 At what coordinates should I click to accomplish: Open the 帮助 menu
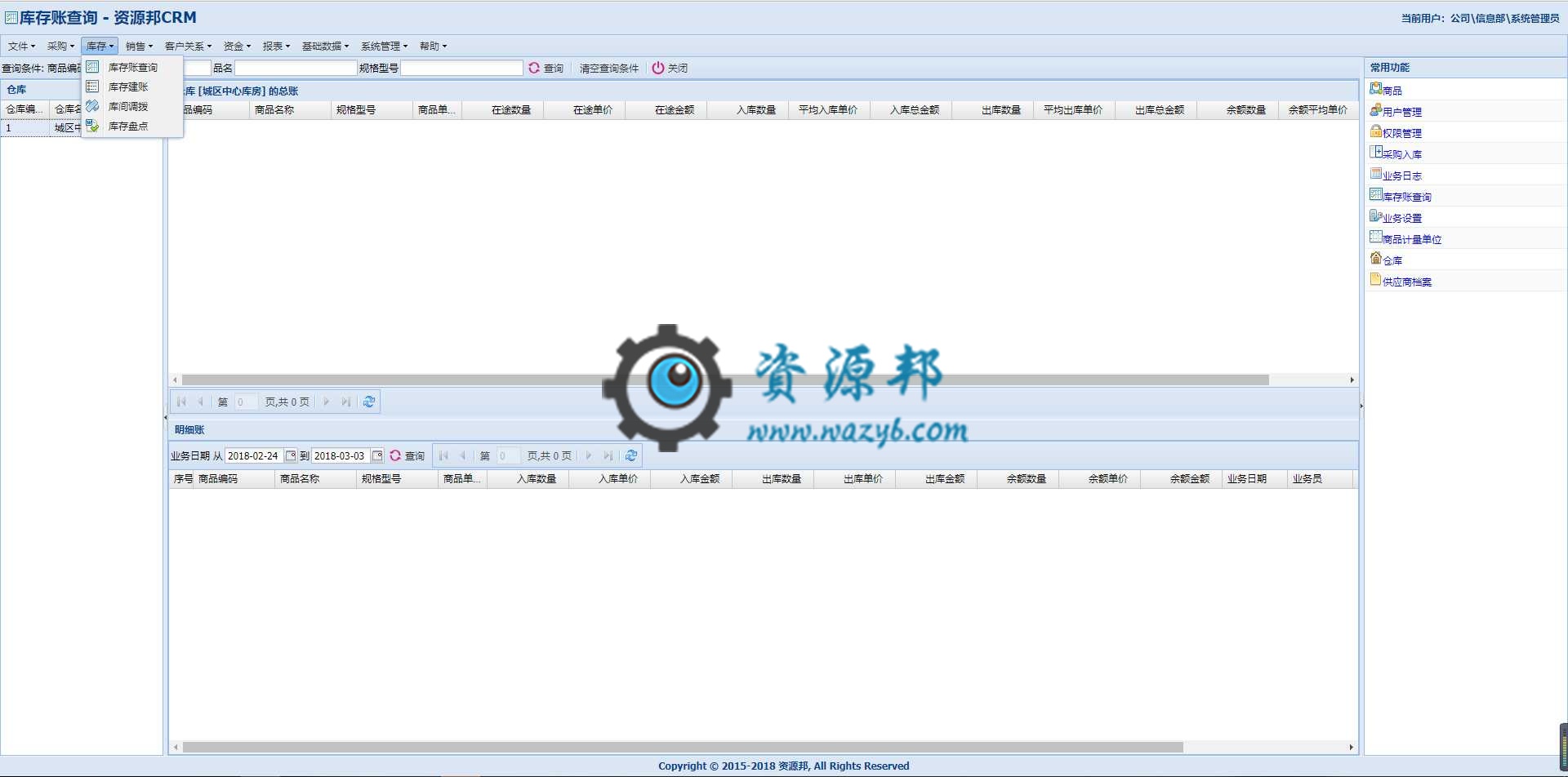[433, 46]
